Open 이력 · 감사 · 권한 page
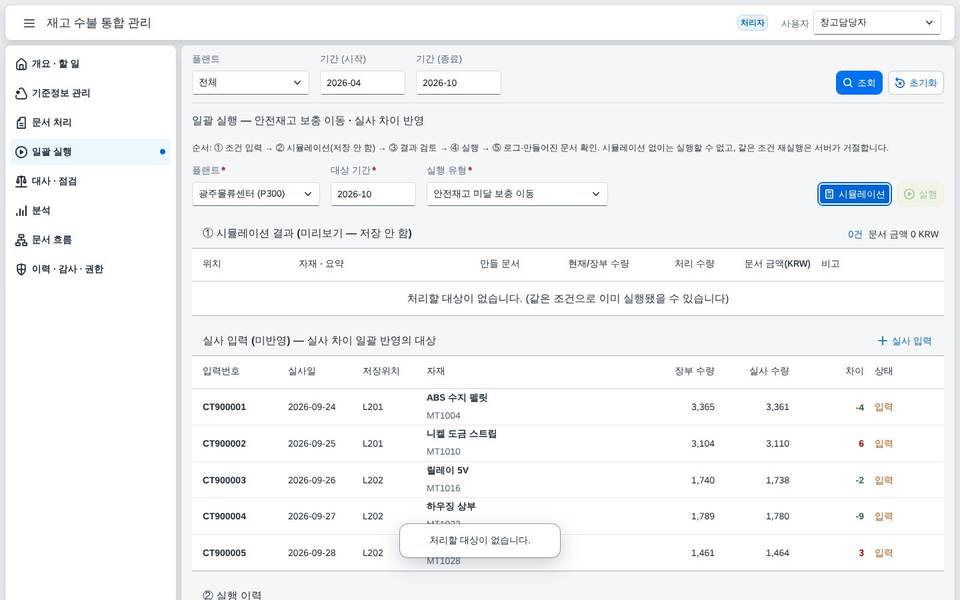The image size is (960, 600). click(90, 269)
